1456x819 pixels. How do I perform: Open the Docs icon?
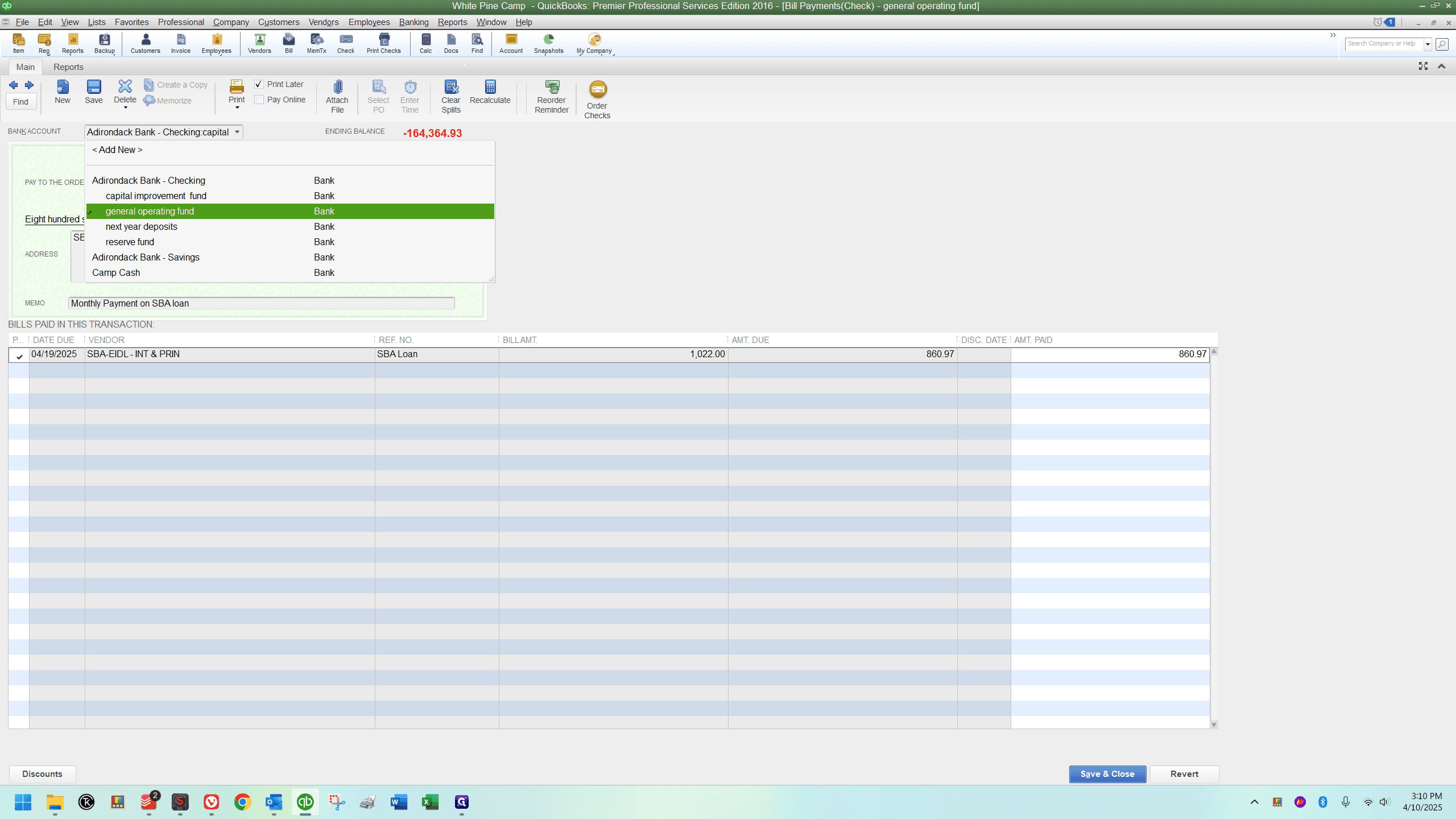(451, 43)
